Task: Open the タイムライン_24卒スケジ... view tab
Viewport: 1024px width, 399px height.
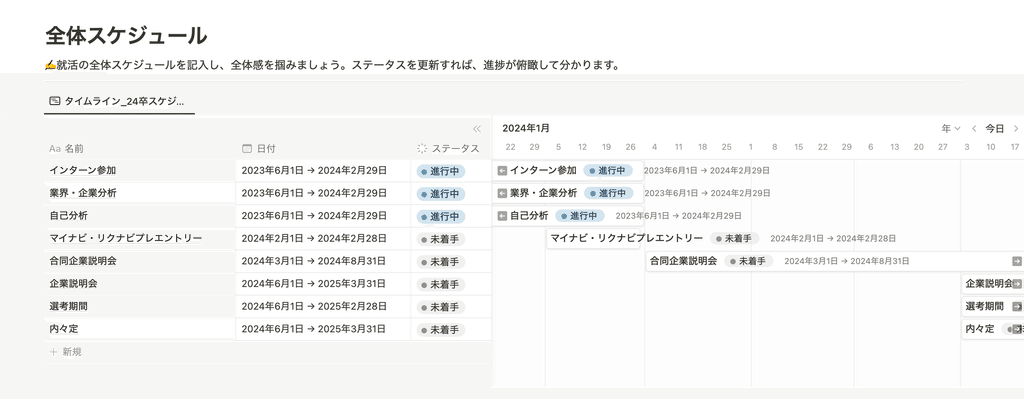Action: [x=118, y=101]
